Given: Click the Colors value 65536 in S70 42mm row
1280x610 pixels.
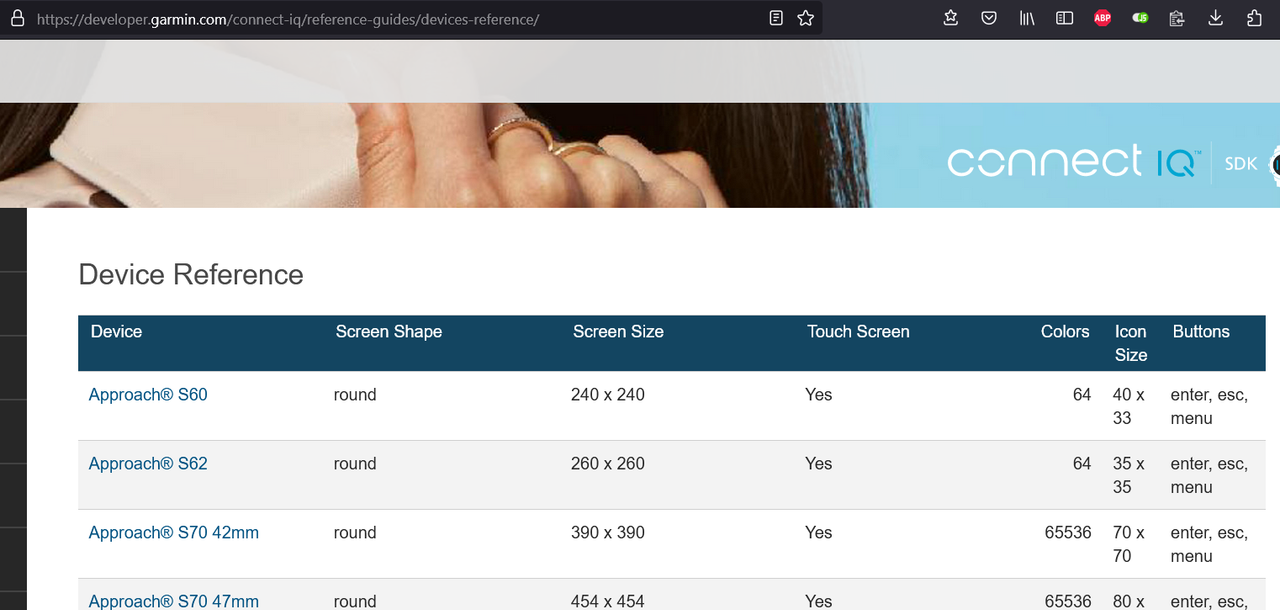Looking at the screenshot, I should [1068, 533].
